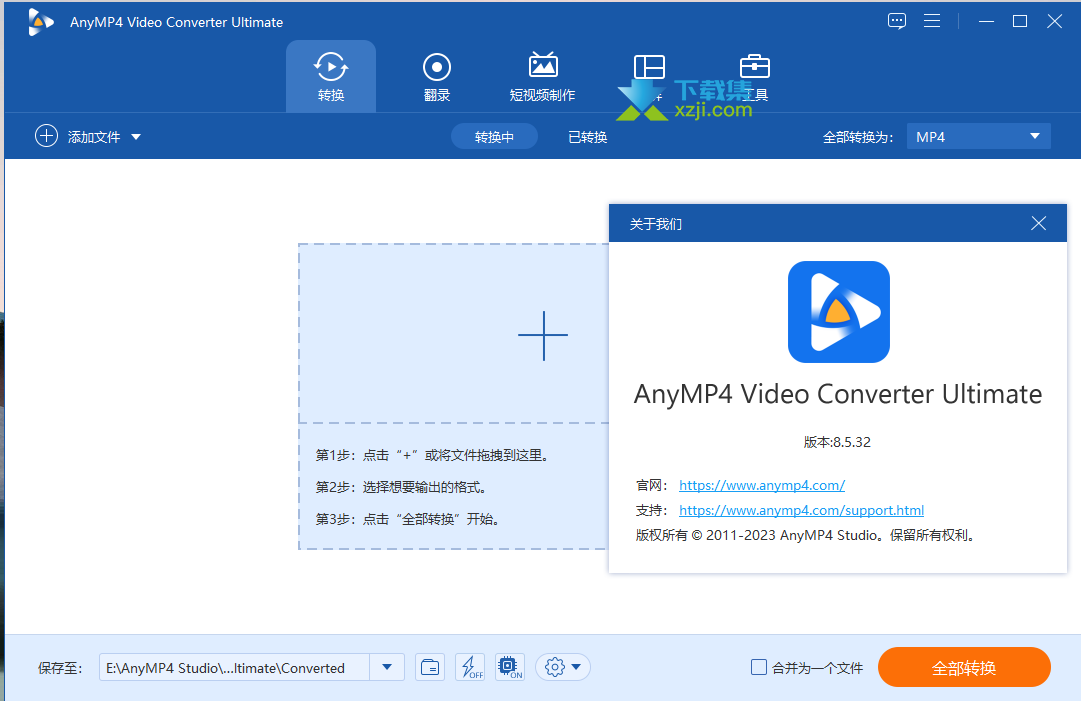Click the AnyMP4 Video Converter Ultimate heading
The height and width of the screenshot is (701, 1081).
838,395
